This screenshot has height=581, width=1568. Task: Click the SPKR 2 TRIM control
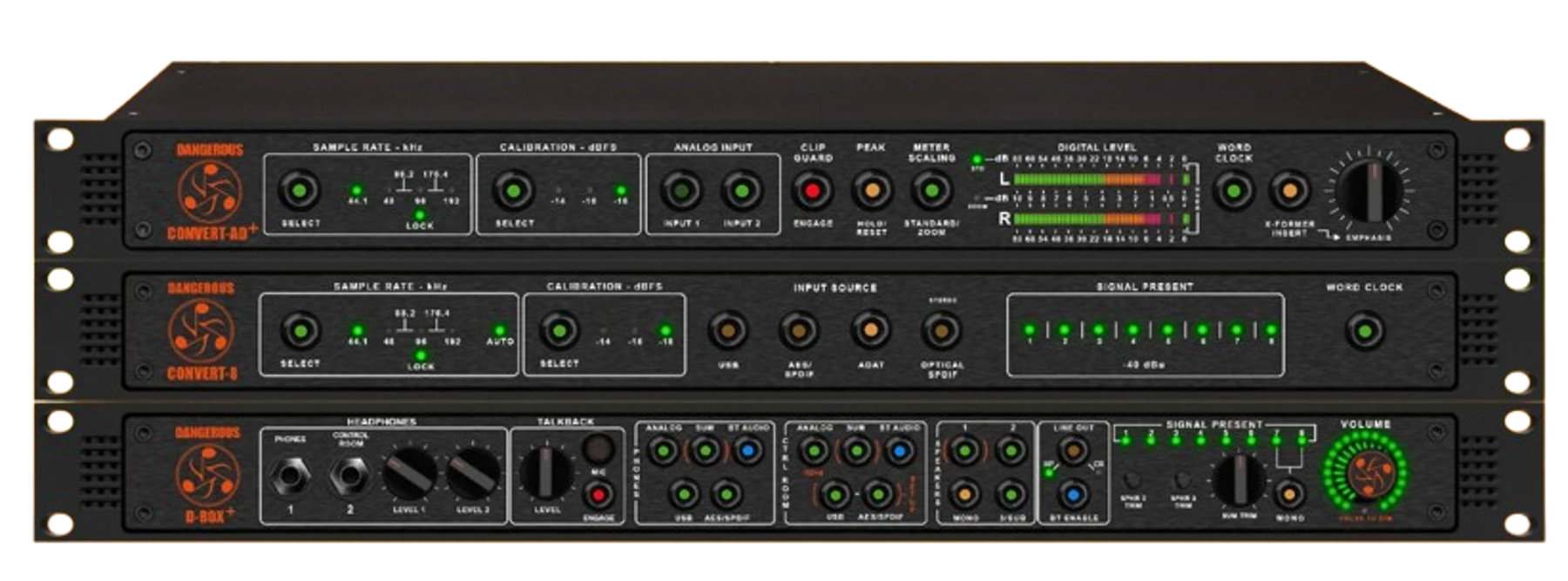point(1132,480)
